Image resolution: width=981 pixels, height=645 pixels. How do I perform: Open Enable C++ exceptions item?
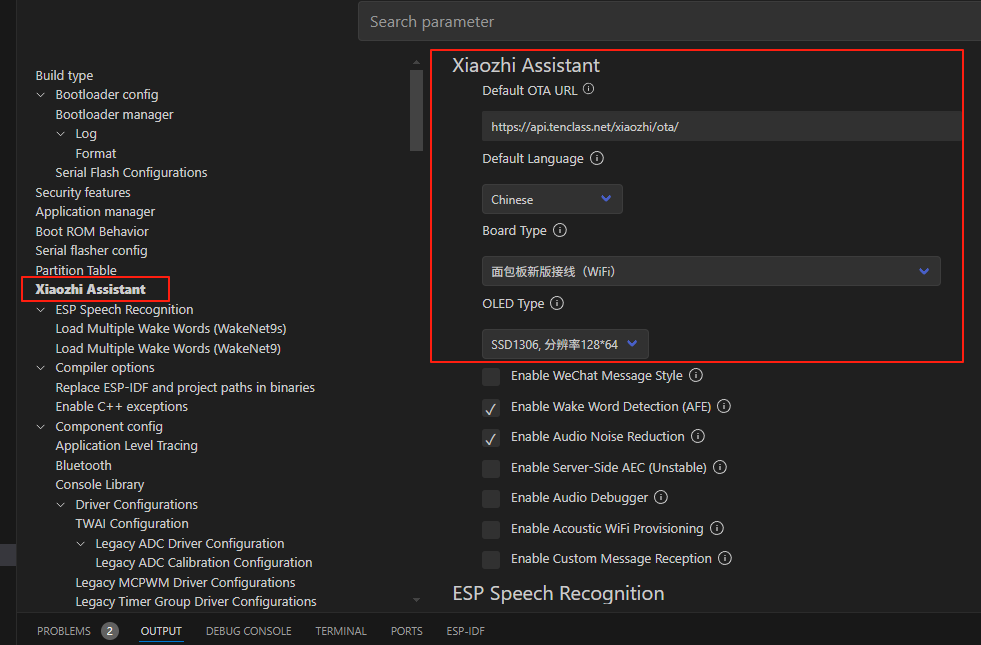(x=121, y=407)
